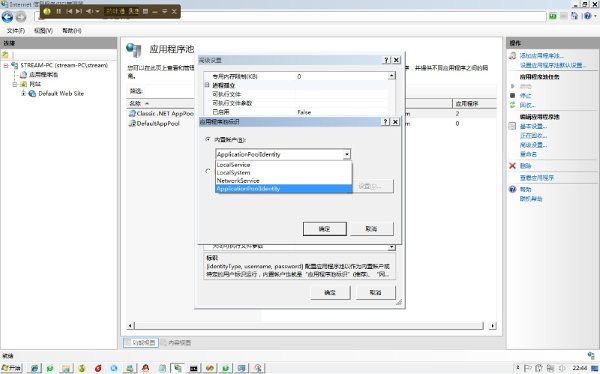Open advanced settings (高级设置) link in actions
600x374 pixels.
(533, 145)
